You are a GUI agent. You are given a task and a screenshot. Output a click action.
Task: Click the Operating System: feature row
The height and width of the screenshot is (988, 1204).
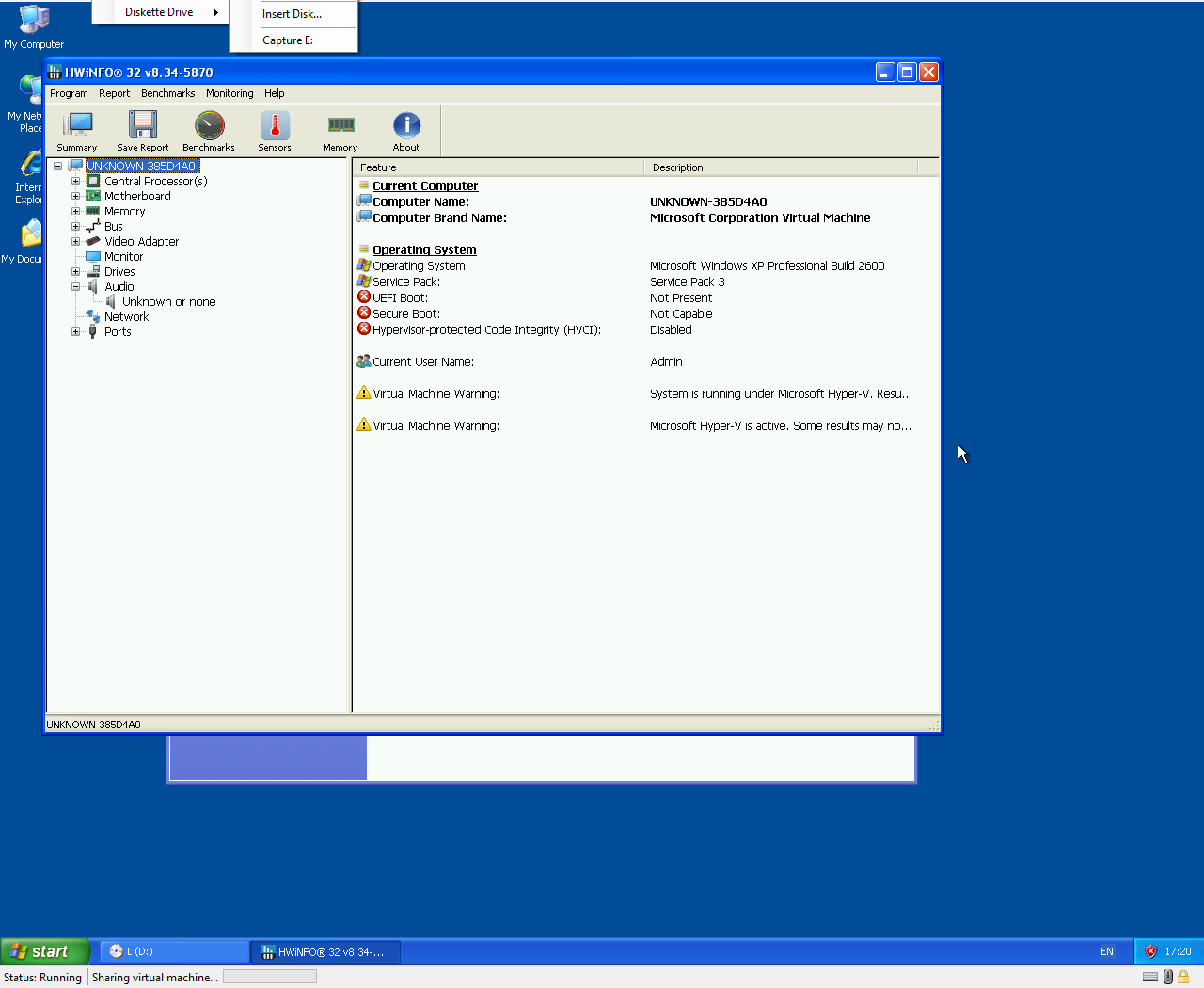click(646, 266)
